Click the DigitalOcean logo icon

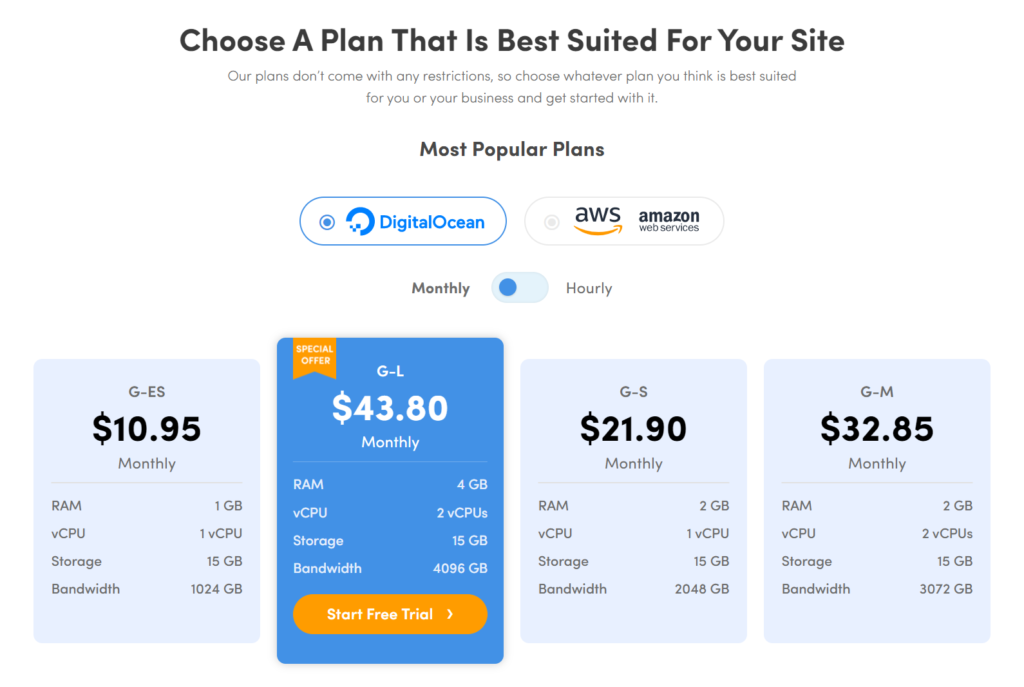click(x=358, y=220)
